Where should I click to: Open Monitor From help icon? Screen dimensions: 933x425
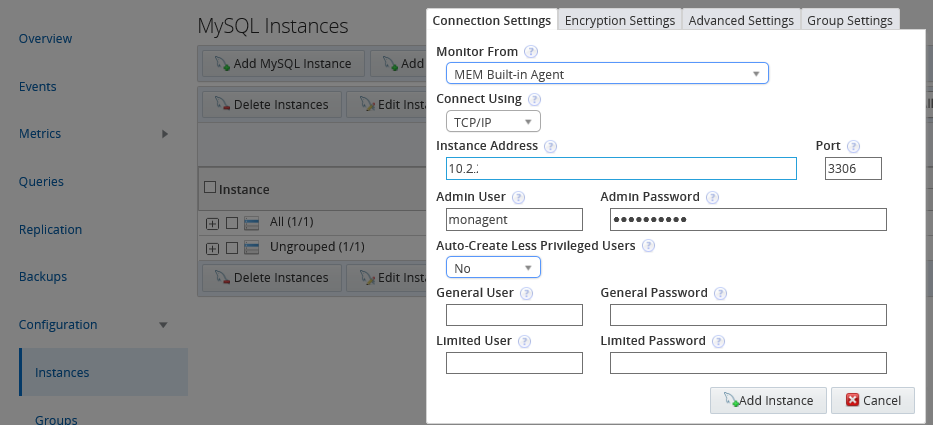coord(531,52)
